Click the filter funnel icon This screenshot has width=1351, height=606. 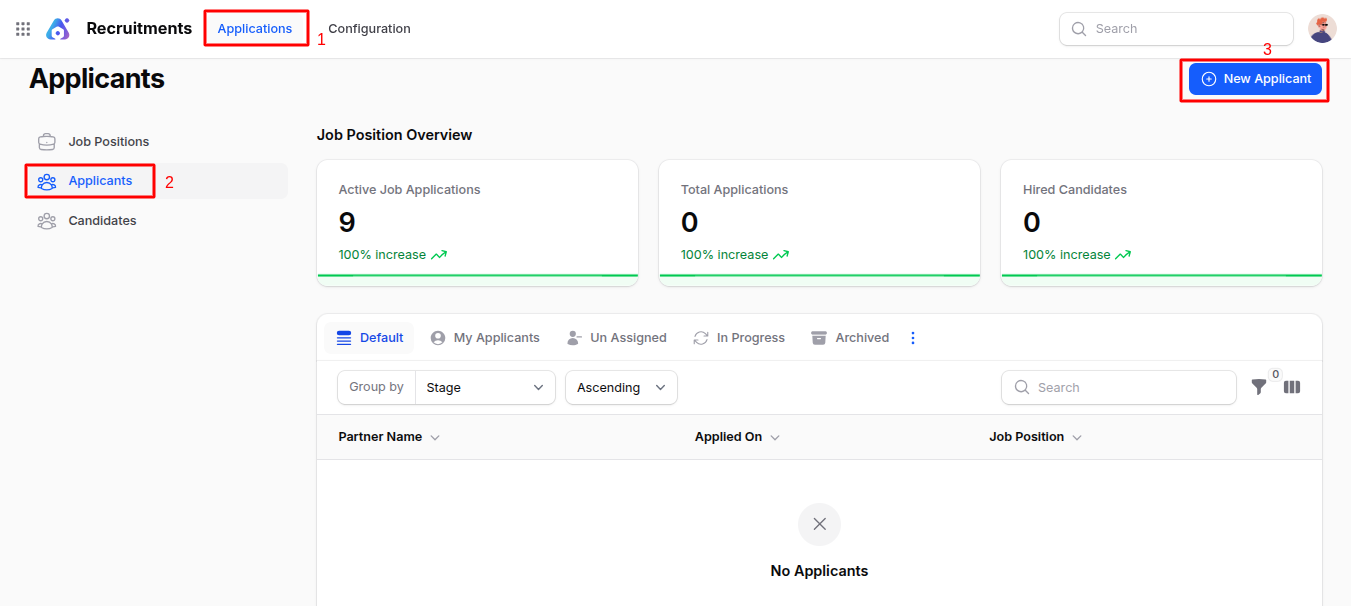(1258, 387)
